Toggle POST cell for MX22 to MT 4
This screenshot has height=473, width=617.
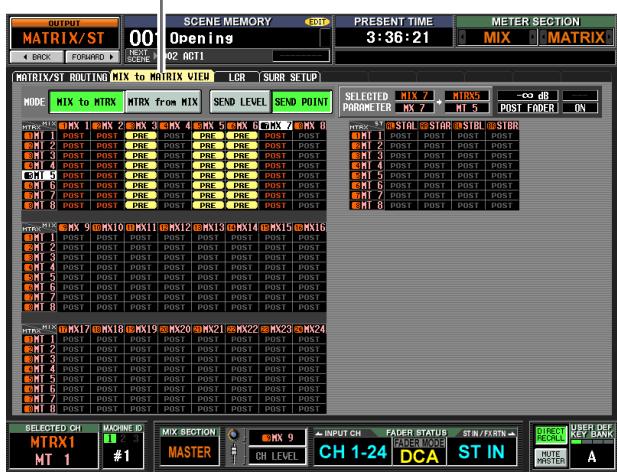pyautogui.click(x=242, y=369)
